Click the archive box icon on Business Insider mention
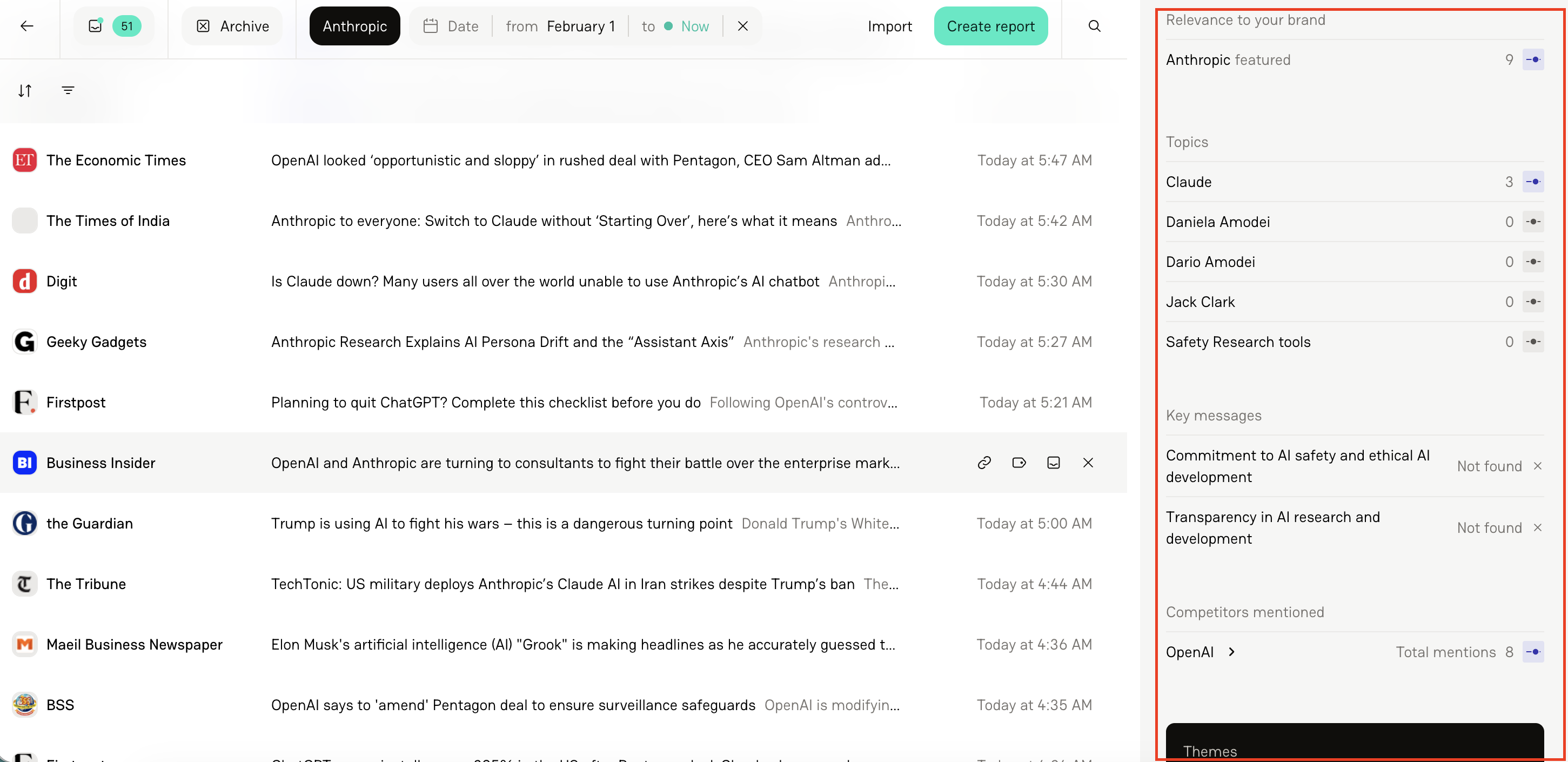This screenshot has height=762, width=1568. coord(1054,463)
